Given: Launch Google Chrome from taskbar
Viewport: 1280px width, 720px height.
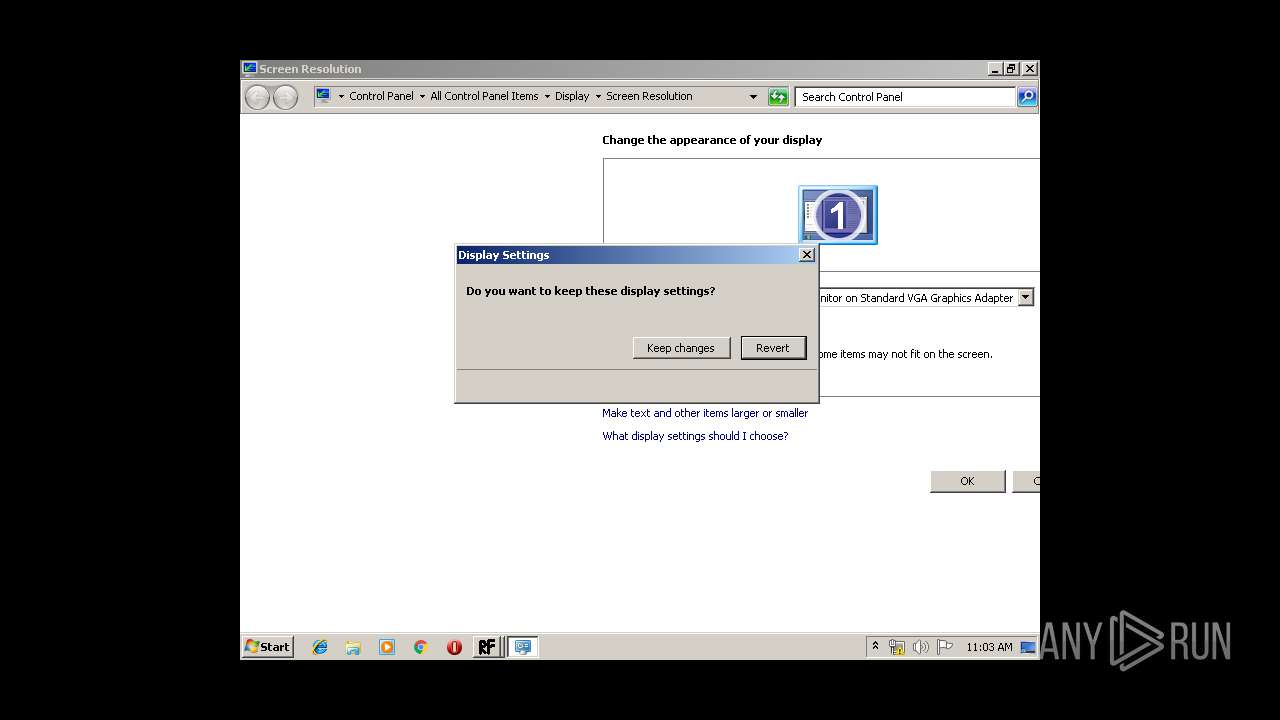Looking at the screenshot, I should [421, 647].
